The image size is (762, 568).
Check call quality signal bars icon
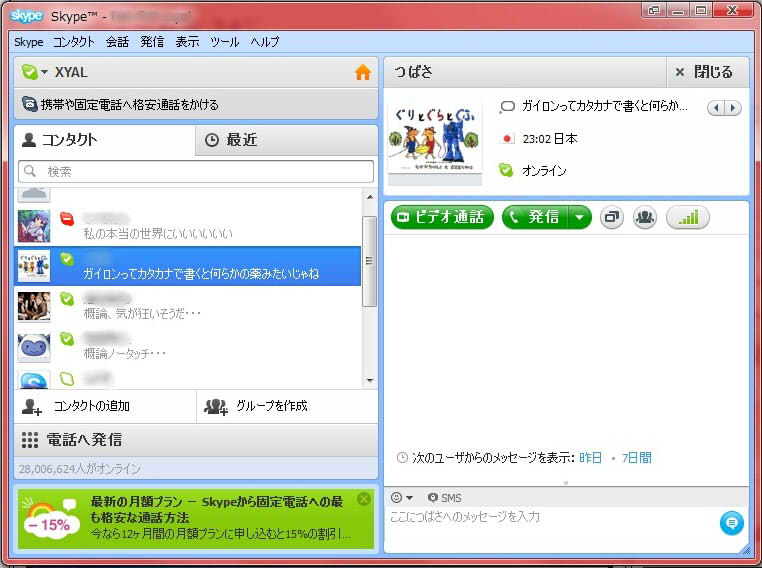click(688, 217)
